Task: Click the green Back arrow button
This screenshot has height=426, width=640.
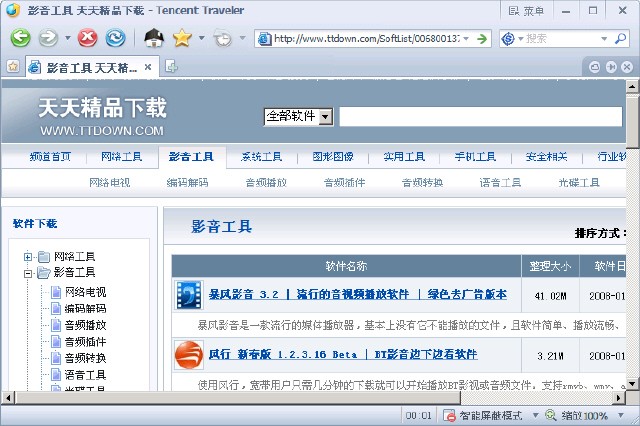Action: [20, 38]
